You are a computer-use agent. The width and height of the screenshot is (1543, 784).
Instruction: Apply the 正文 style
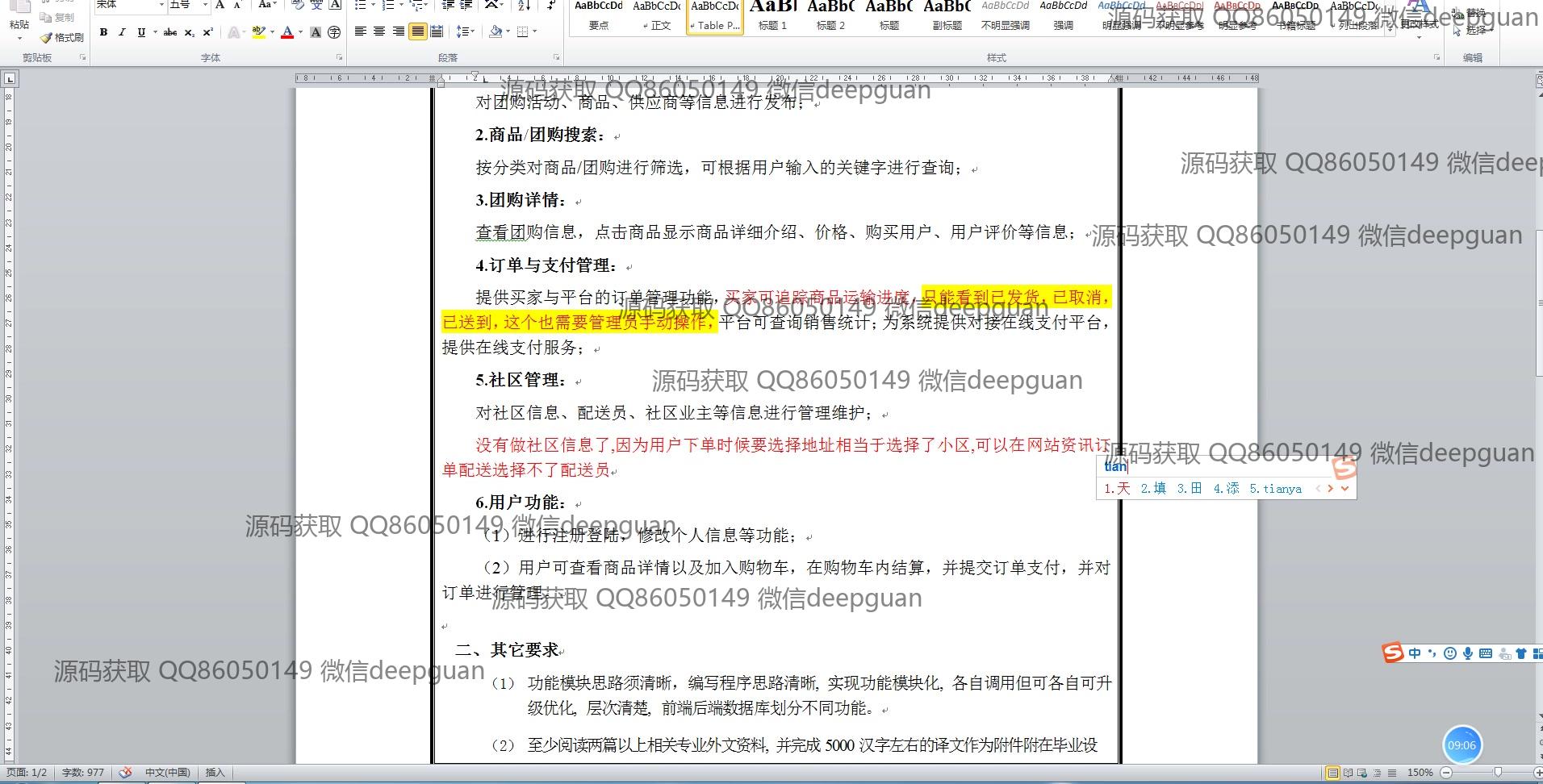click(657, 16)
